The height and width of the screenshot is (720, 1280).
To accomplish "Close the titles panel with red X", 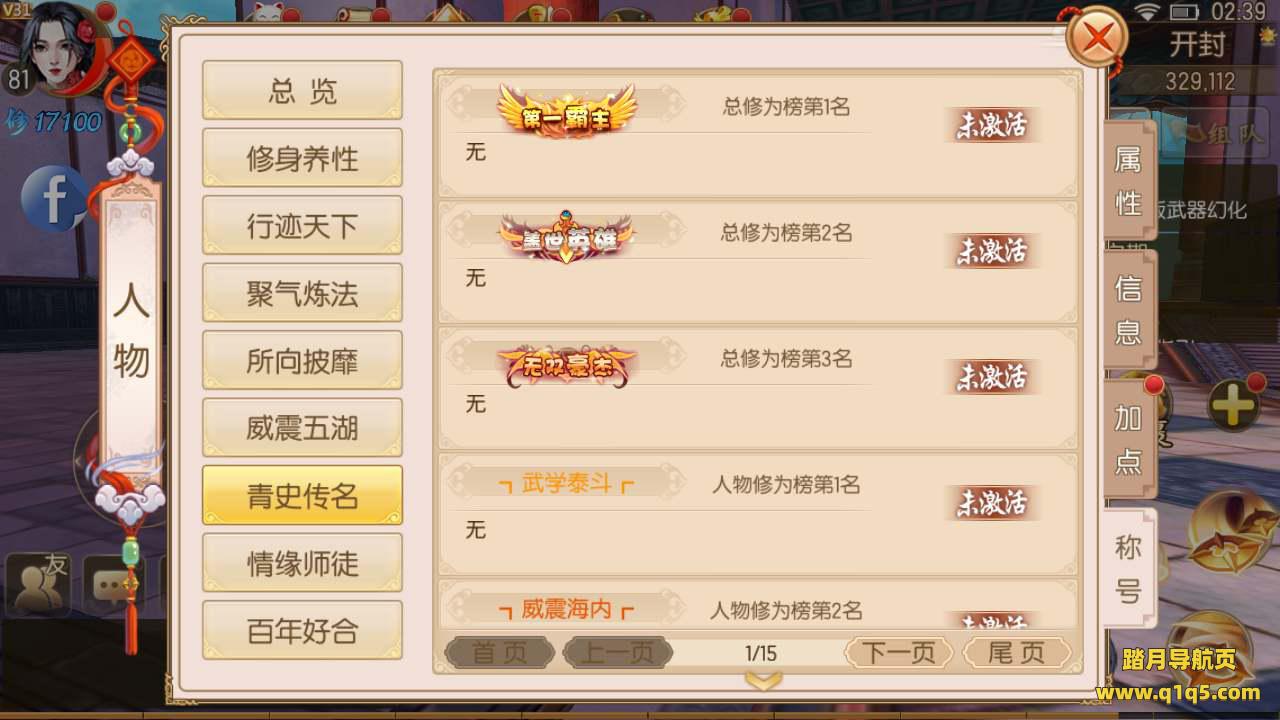I will tap(1098, 39).
